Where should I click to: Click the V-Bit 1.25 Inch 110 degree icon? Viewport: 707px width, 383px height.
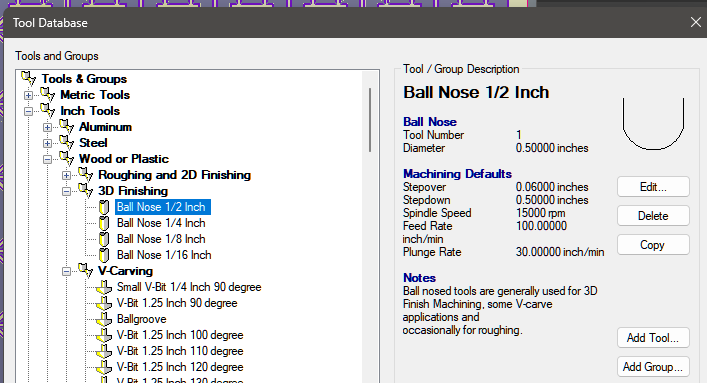click(x=104, y=351)
